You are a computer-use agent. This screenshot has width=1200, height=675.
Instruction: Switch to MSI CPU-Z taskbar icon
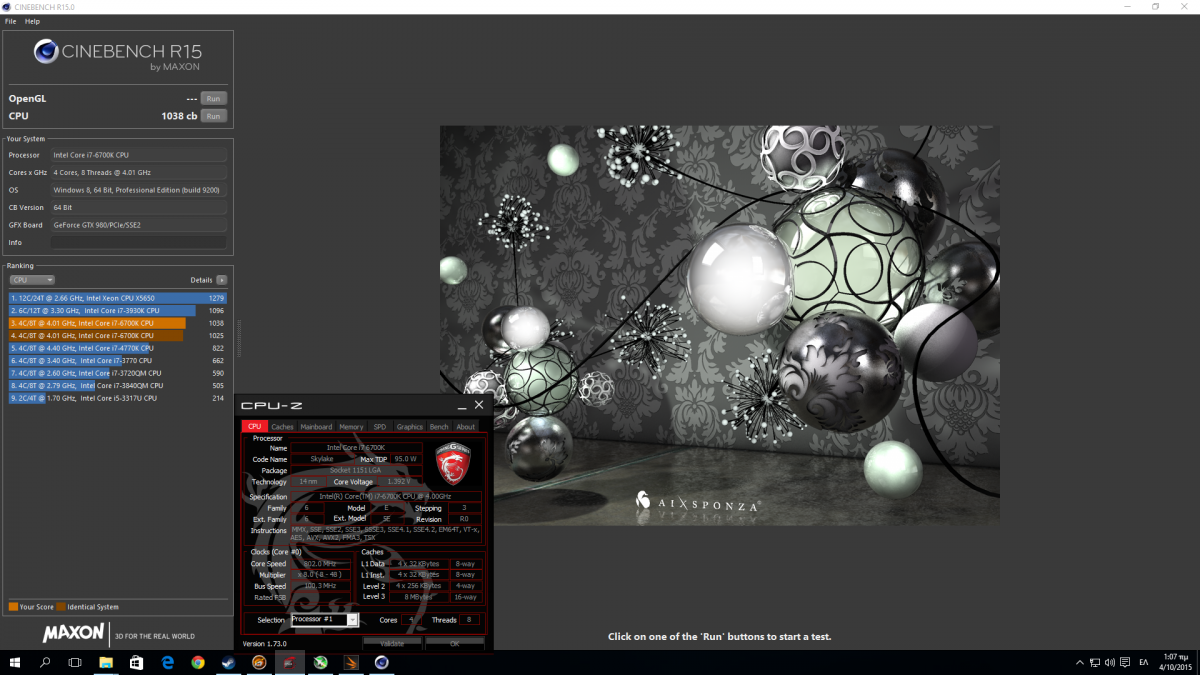tap(290, 662)
